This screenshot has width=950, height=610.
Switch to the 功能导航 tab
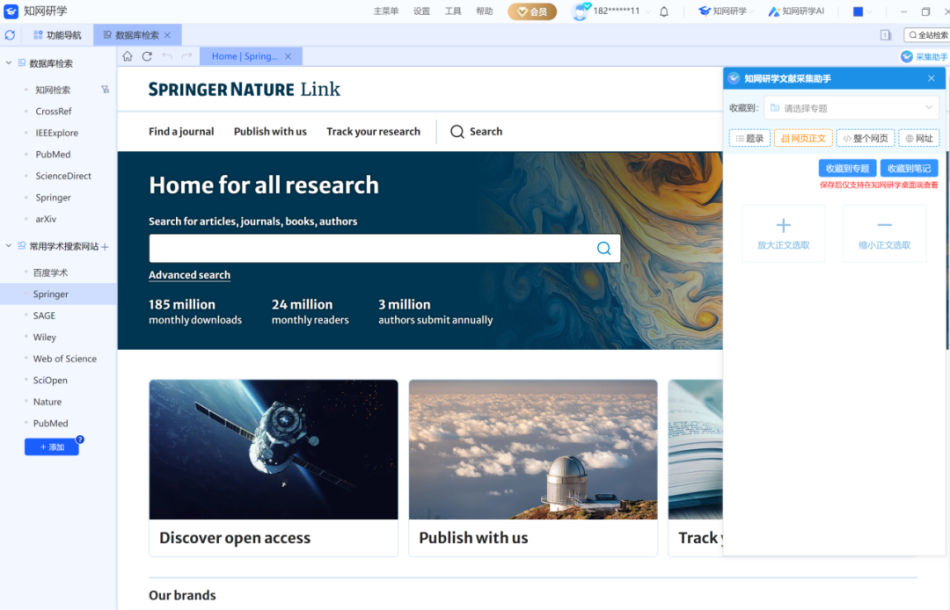[x=56, y=35]
